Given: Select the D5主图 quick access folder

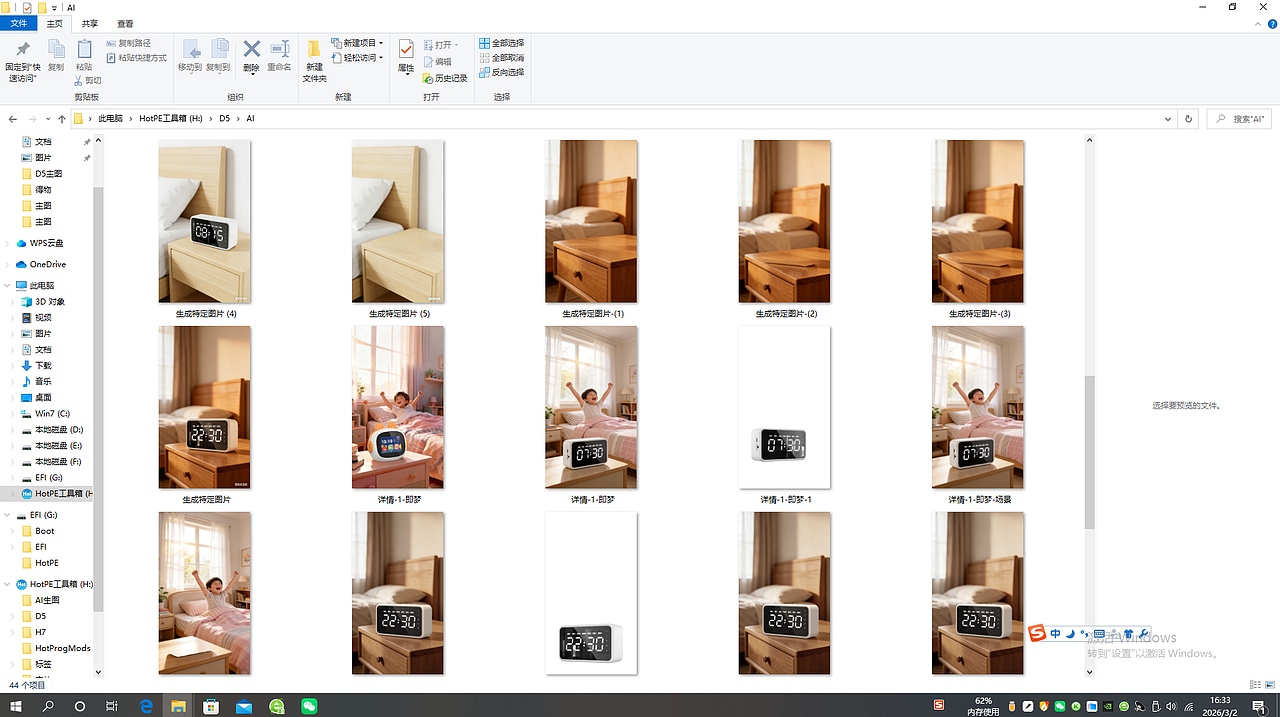Looking at the screenshot, I should [42, 174].
